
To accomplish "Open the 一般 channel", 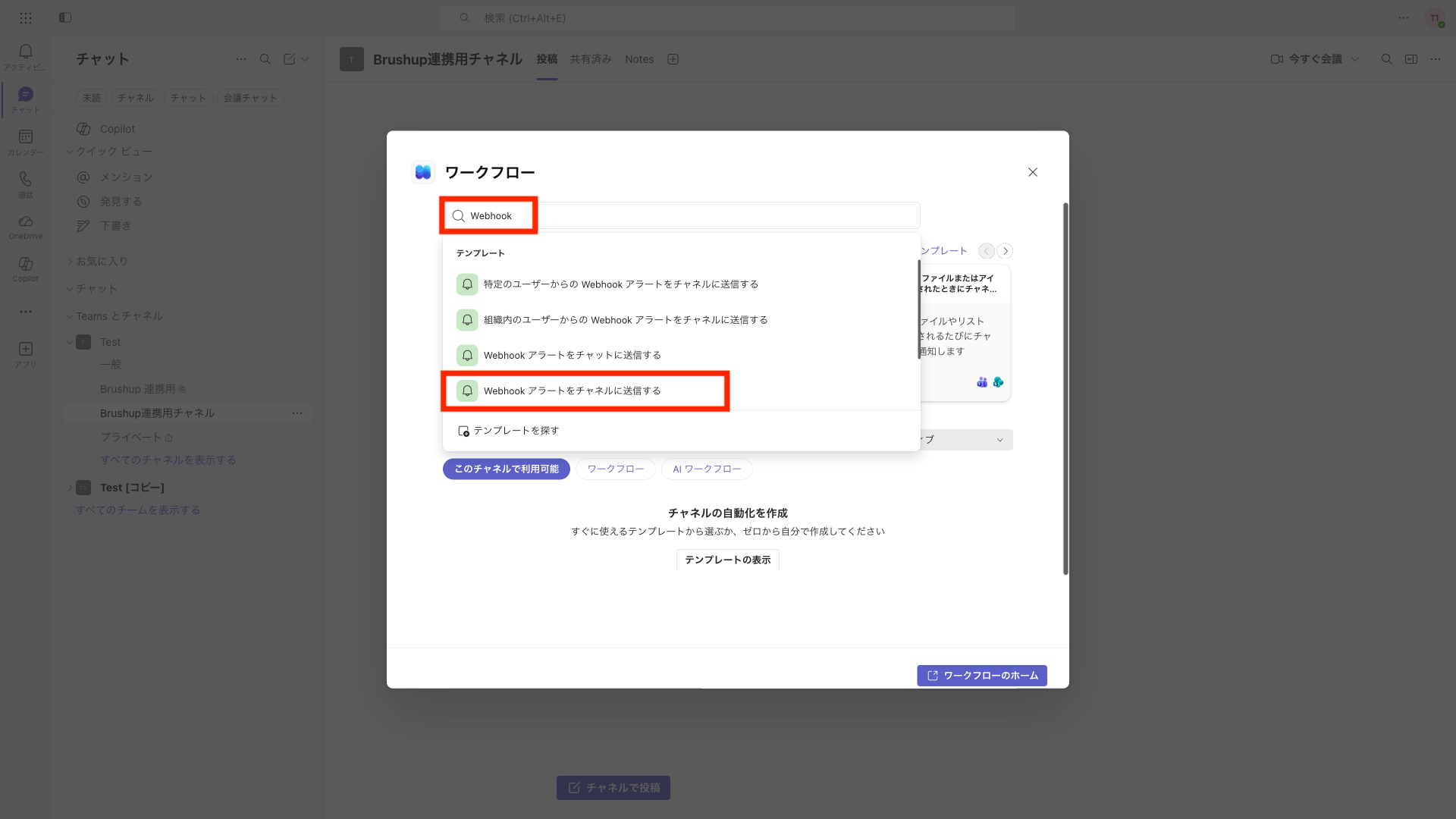I will click(111, 365).
